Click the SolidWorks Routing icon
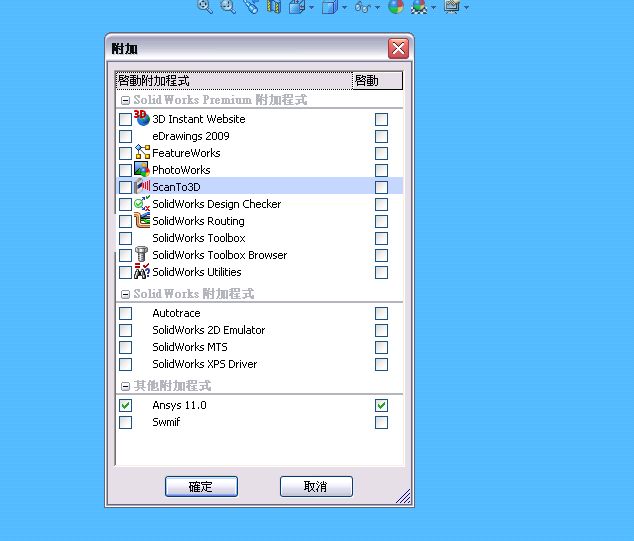 click(142, 220)
